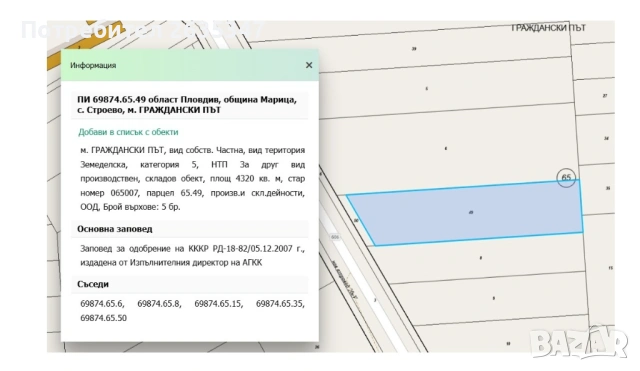Screen dimensions: 640x371
Task: Select neighbor 69874.65.35 in the list
Action: [280, 304]
